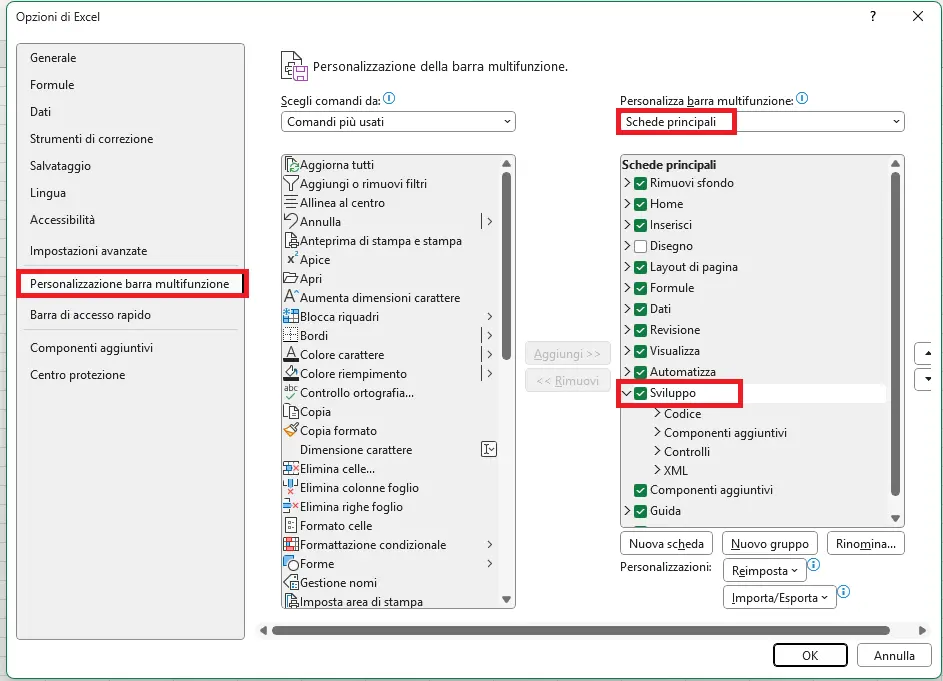Image resolution: width=943 pixels, height=681 pixels.
Task: Click the Allinea al centro alignment icon
Action: click(x=291, y=202)
